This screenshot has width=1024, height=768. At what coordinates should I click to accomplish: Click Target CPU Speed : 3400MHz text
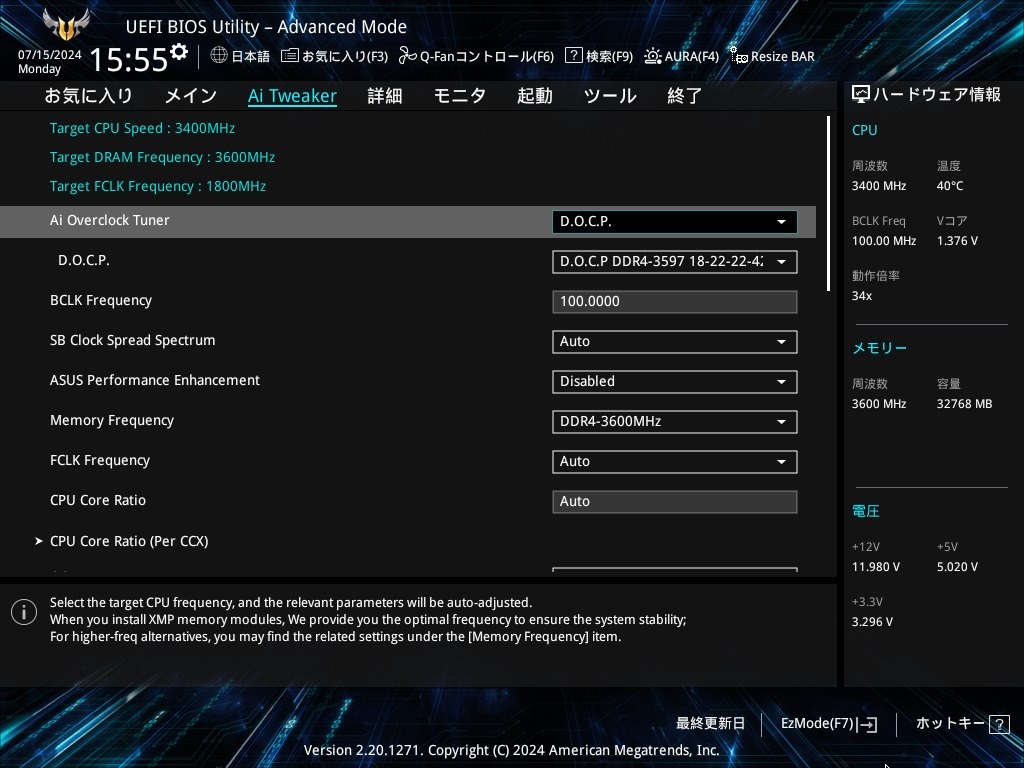(142, 128)
